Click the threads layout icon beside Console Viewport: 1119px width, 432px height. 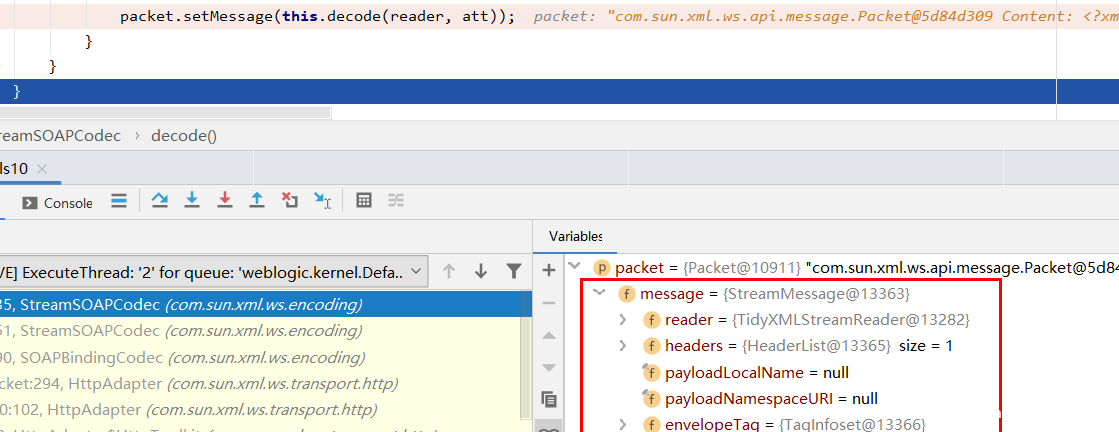point(119,200)
